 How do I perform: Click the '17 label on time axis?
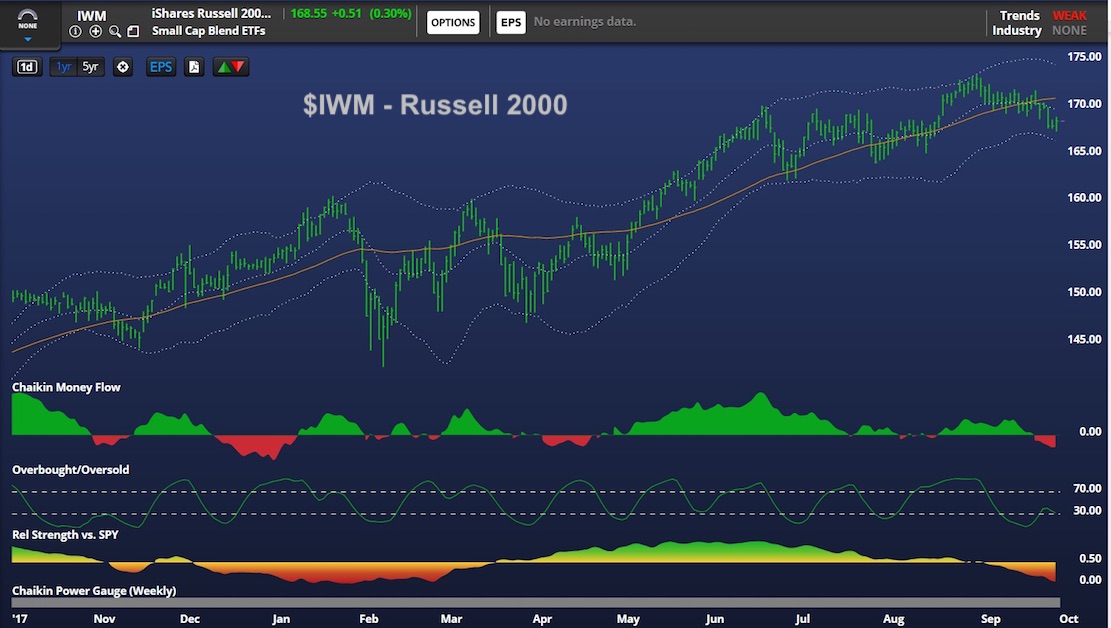20,619
